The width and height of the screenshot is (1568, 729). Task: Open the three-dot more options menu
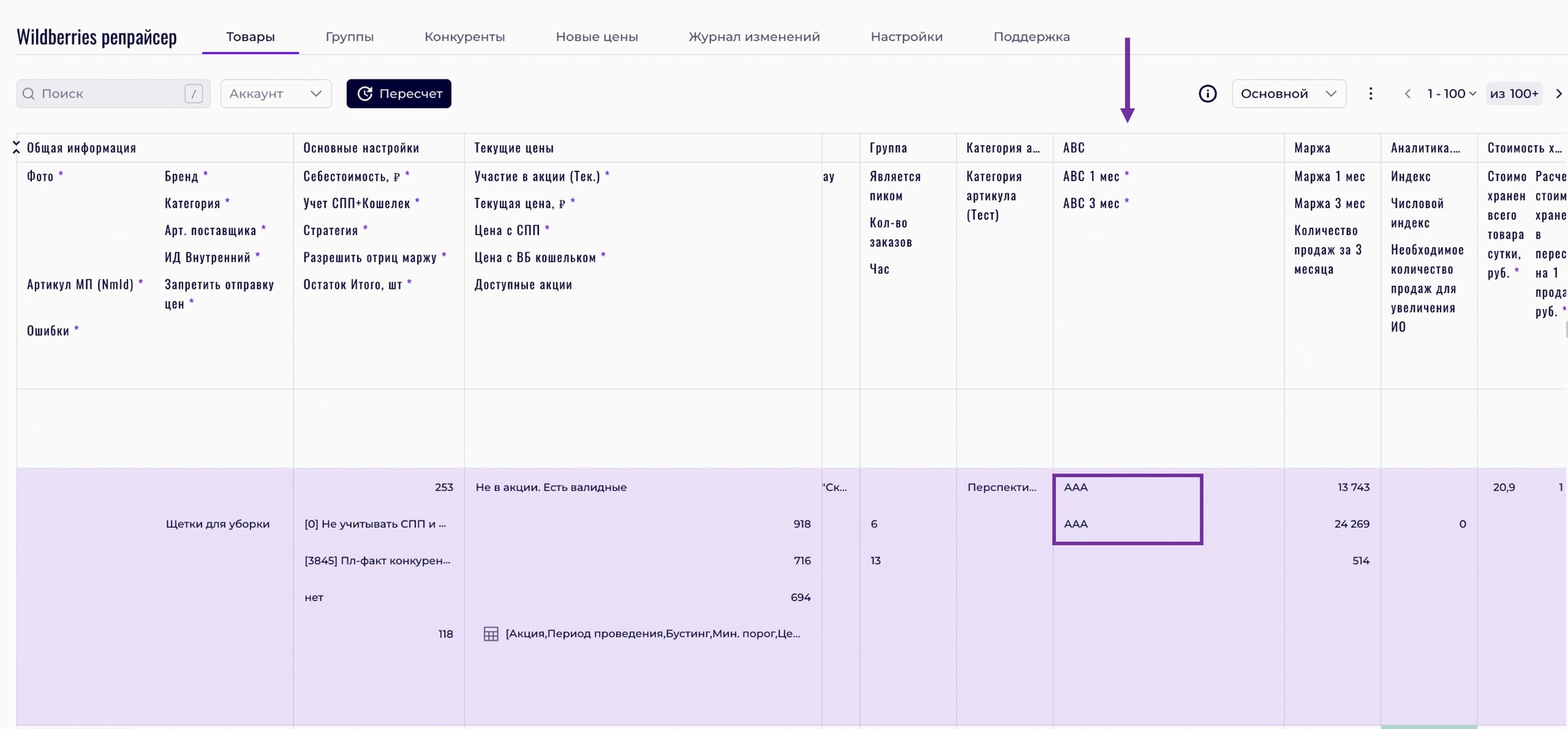point(1371,94)
